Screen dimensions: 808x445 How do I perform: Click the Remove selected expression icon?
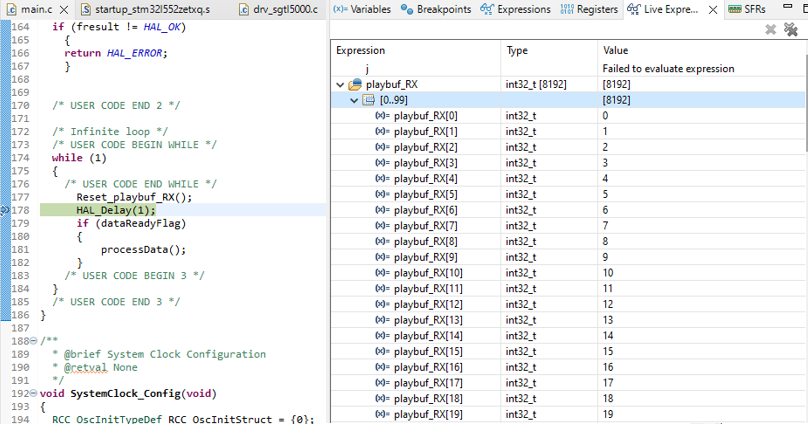coord(770,29)
